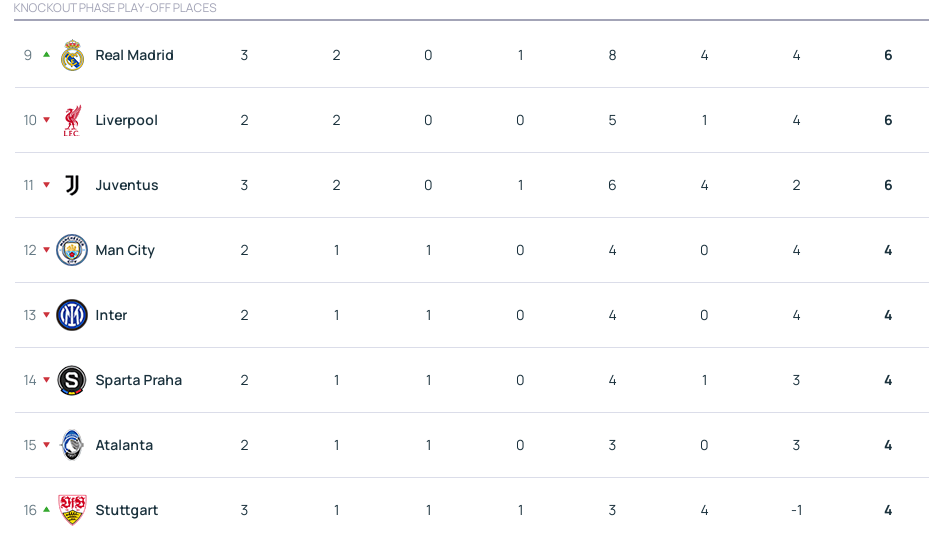929x542 pixels.
Task: Click the Juventus club logo
Action: pyautogui.click(x=72, y=185)
